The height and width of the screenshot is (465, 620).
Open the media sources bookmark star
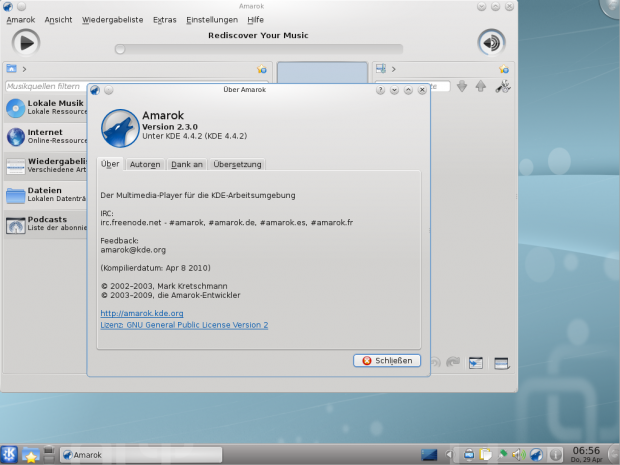coord(262,69)
